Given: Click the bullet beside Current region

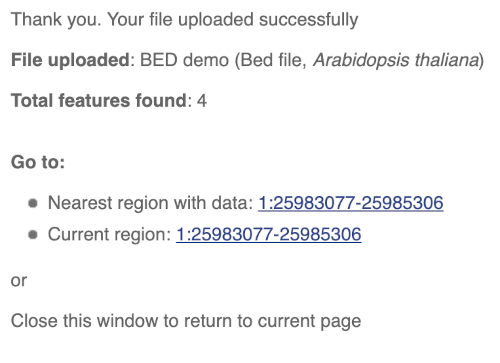Looking at the screenshot, I should (33, 234).
